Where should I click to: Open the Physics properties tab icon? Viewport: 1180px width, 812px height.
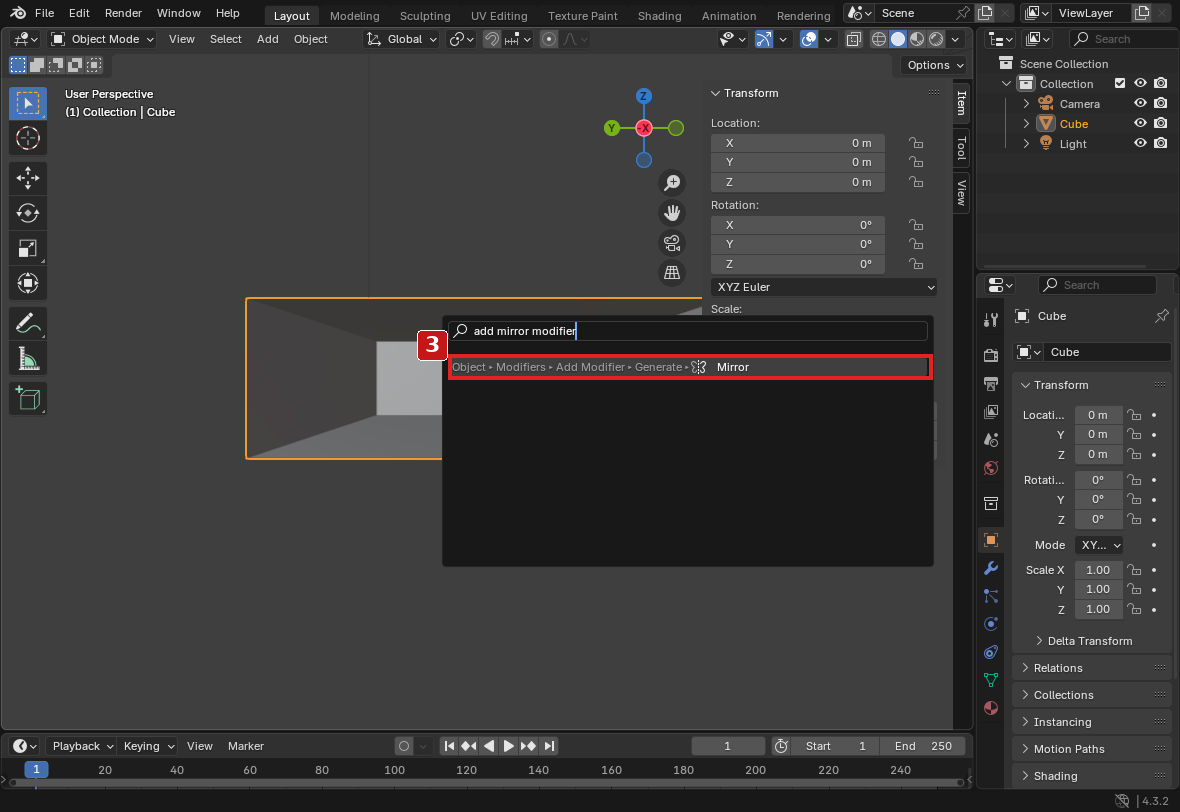(x=991, y=624)
